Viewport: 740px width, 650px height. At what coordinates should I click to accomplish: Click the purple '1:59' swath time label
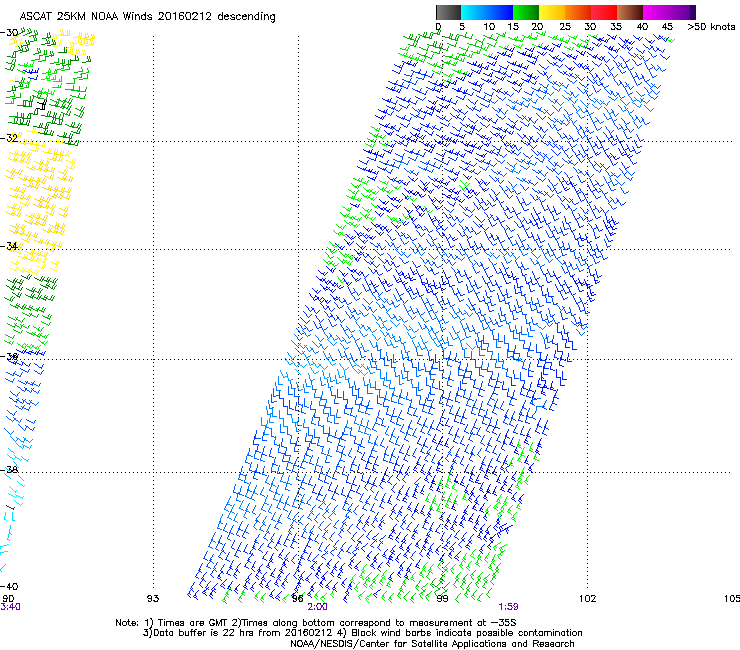click(x=508, y=607)
